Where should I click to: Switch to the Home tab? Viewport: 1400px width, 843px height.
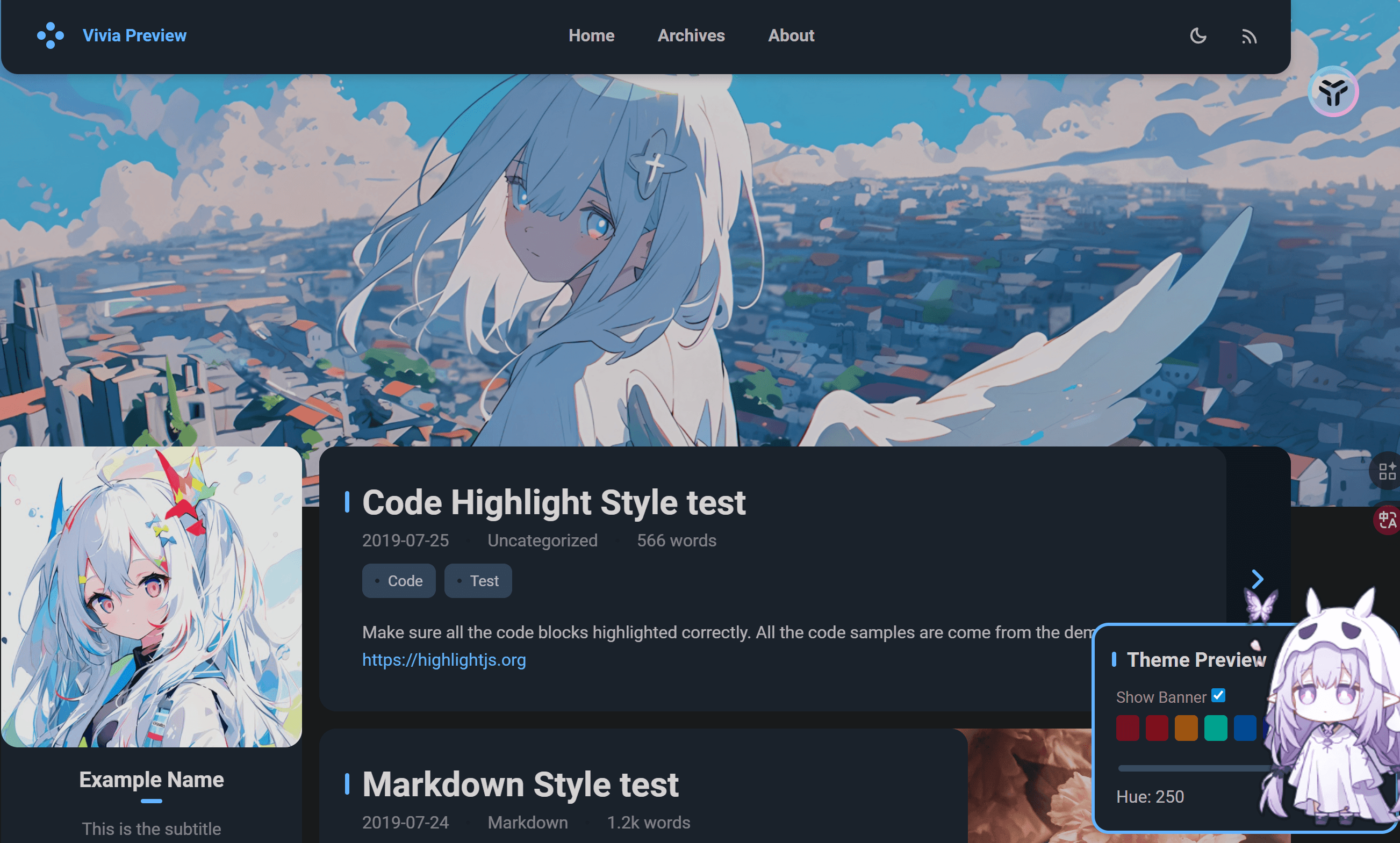592,35
